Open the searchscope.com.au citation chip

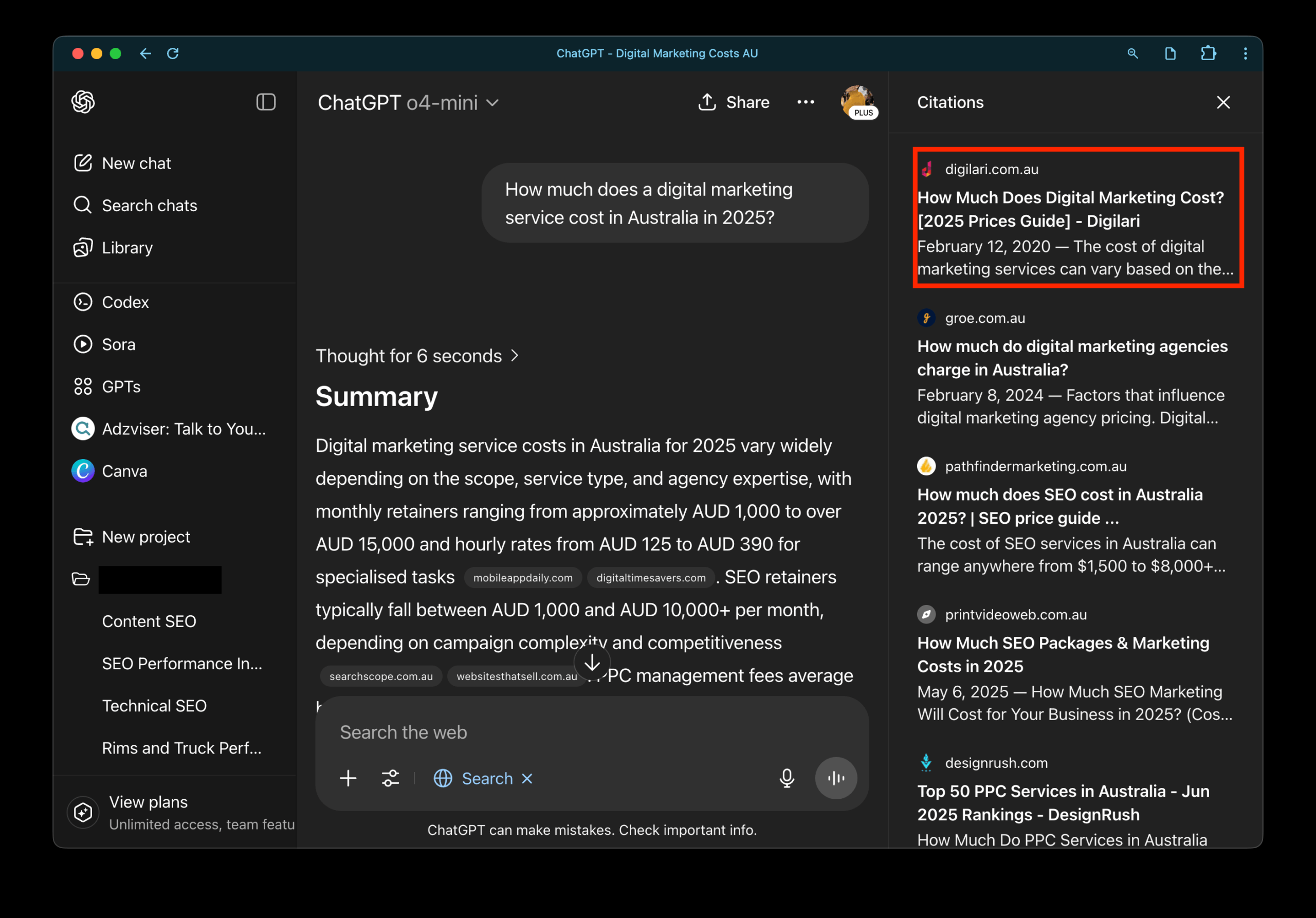click(x=380, y=676)
